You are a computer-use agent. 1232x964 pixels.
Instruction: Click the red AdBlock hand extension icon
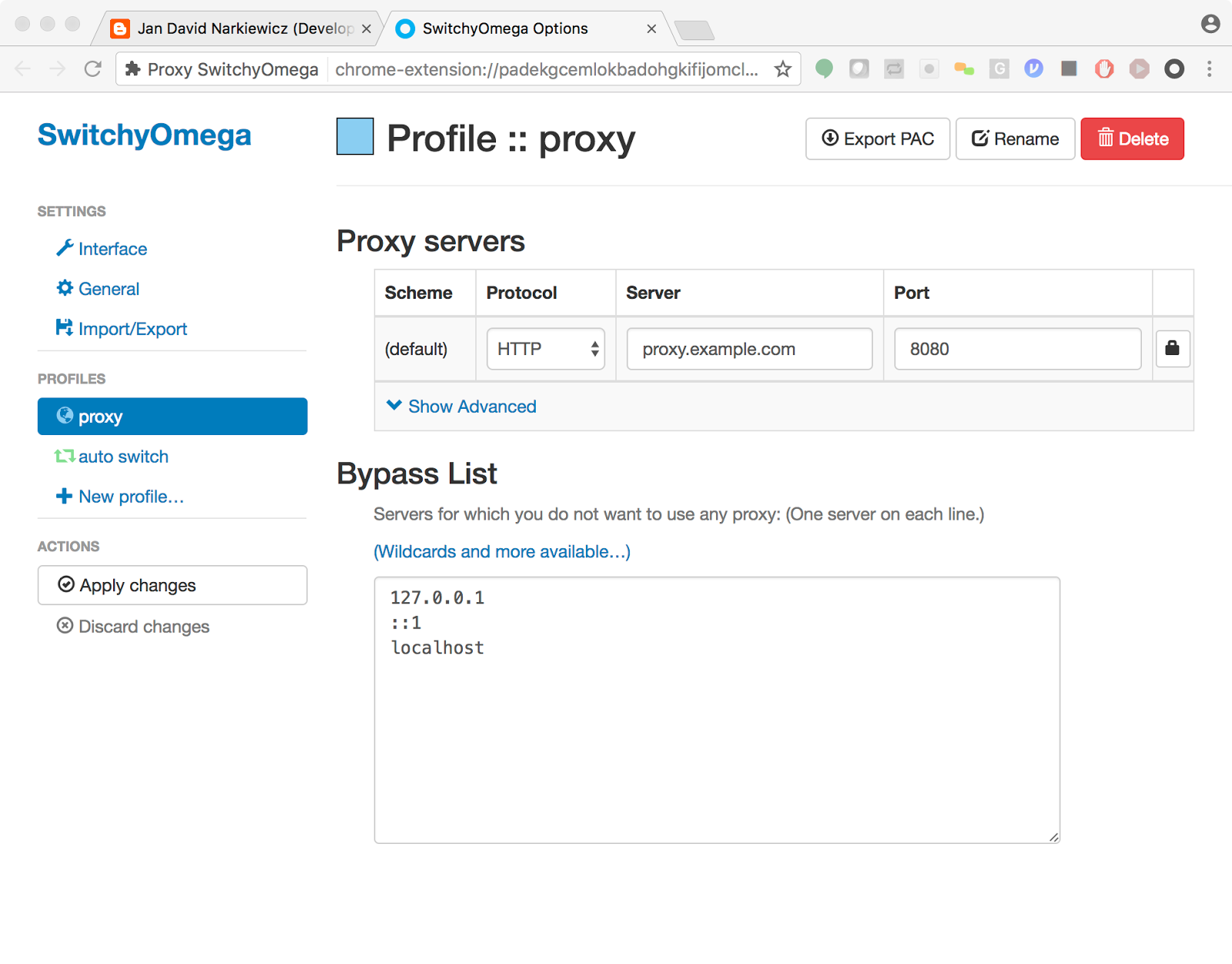coord(1104,69)
